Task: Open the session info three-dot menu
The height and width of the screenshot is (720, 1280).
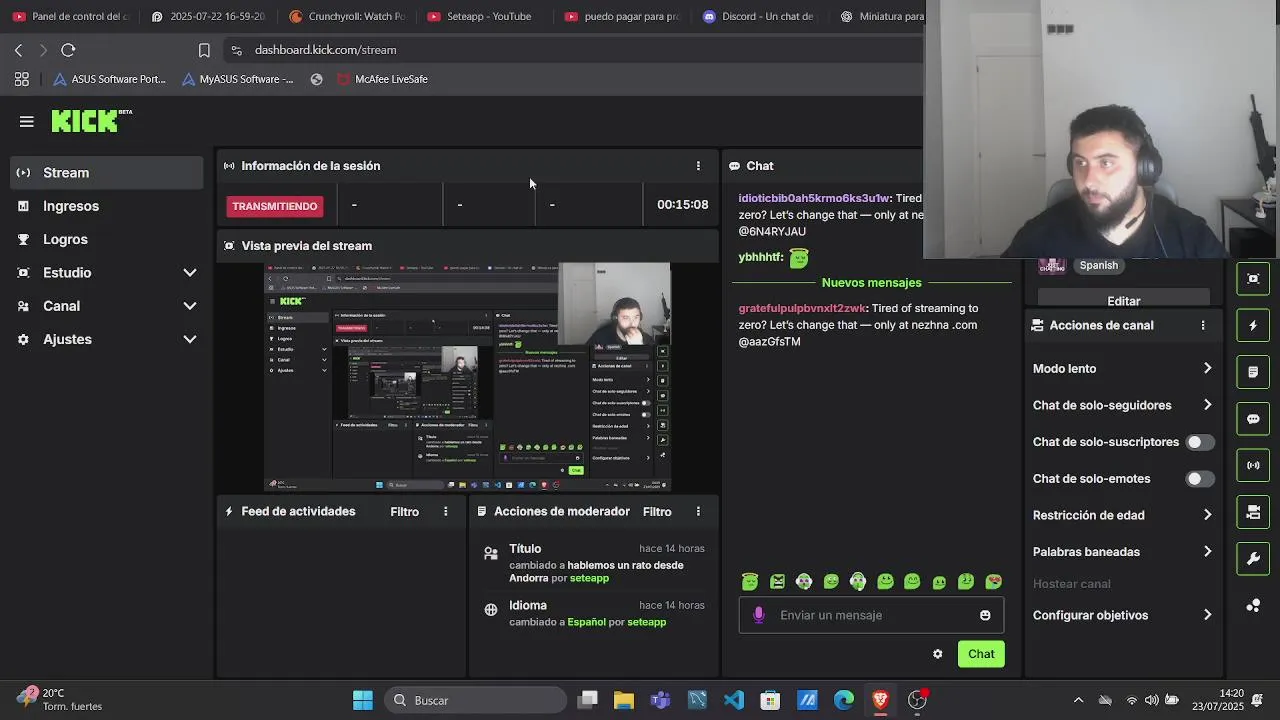Action: 698,166
